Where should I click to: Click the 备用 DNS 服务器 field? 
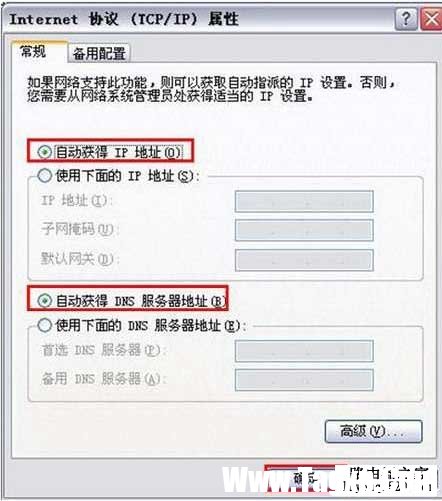(304, 380)
